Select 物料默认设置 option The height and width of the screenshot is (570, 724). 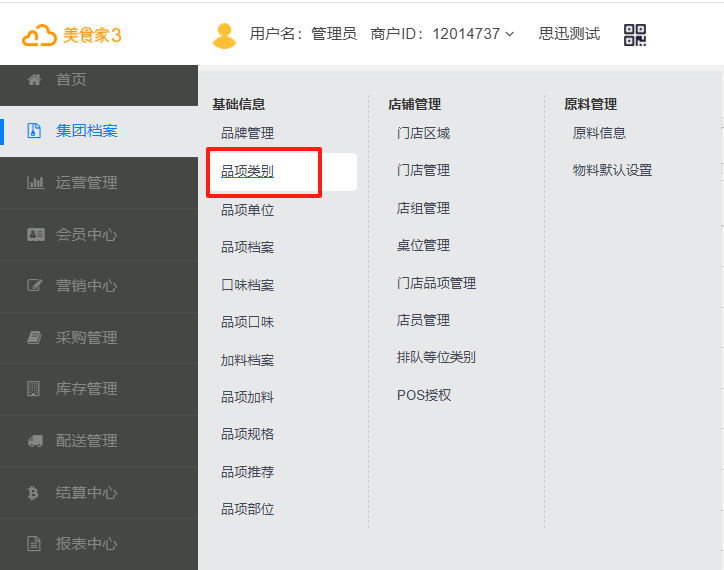click(612, 171)
